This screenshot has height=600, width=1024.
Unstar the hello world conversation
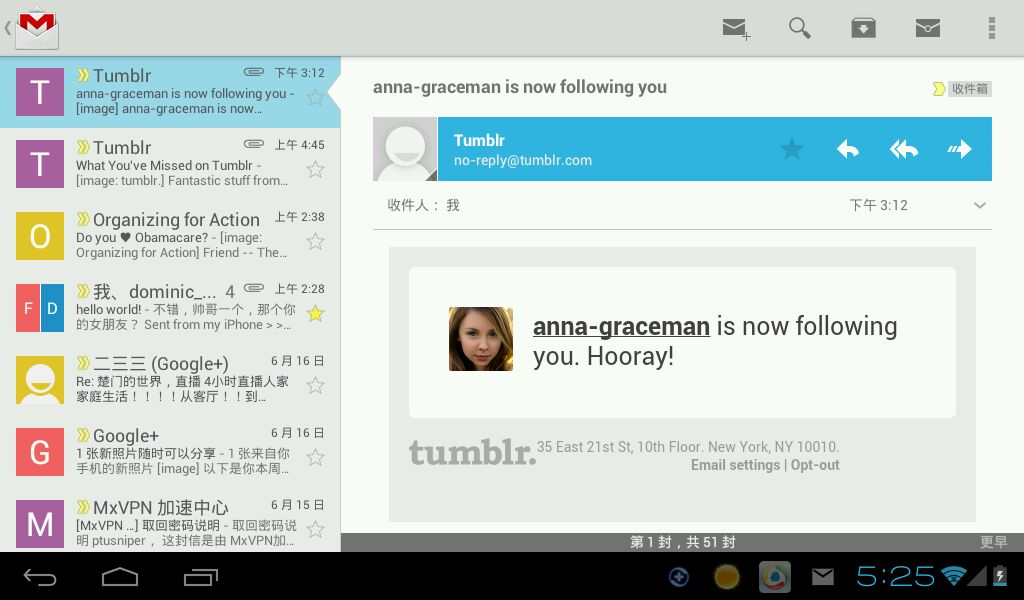[x=315, y=313]
